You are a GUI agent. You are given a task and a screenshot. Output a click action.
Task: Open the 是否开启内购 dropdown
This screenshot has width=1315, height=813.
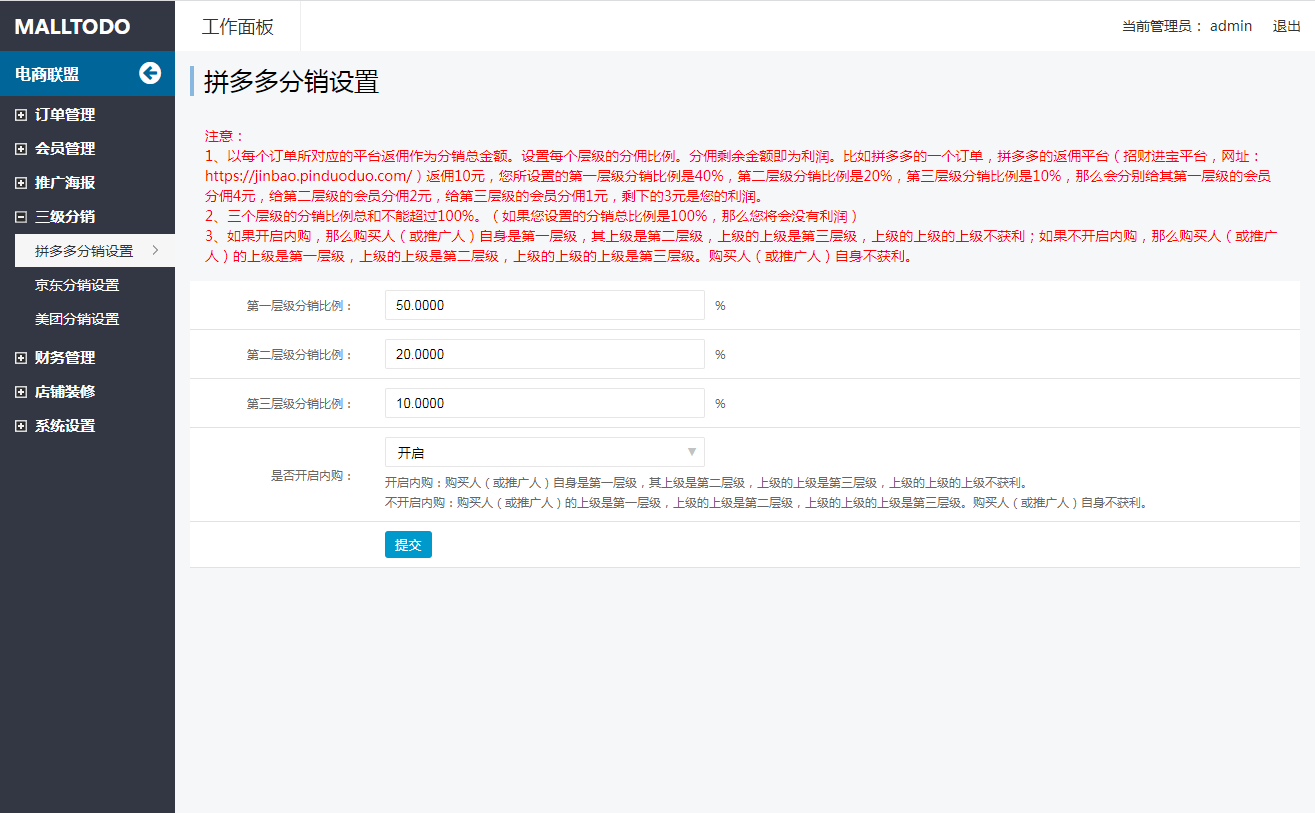click(x=545, y=452)
